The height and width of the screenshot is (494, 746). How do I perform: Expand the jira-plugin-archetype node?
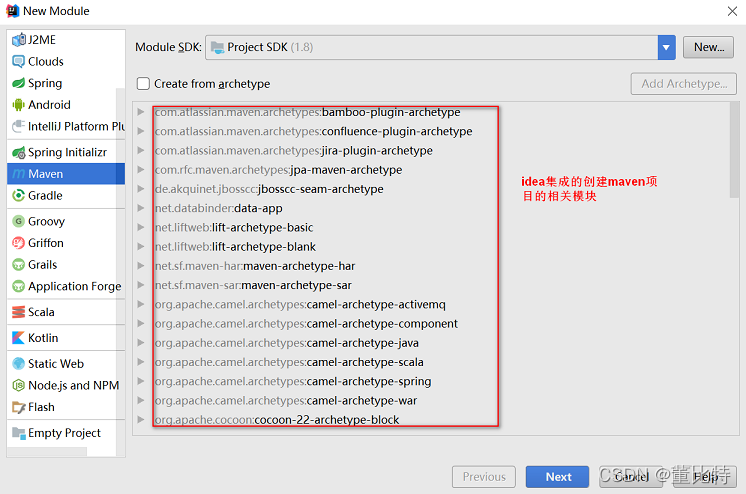tap(141, 150)
